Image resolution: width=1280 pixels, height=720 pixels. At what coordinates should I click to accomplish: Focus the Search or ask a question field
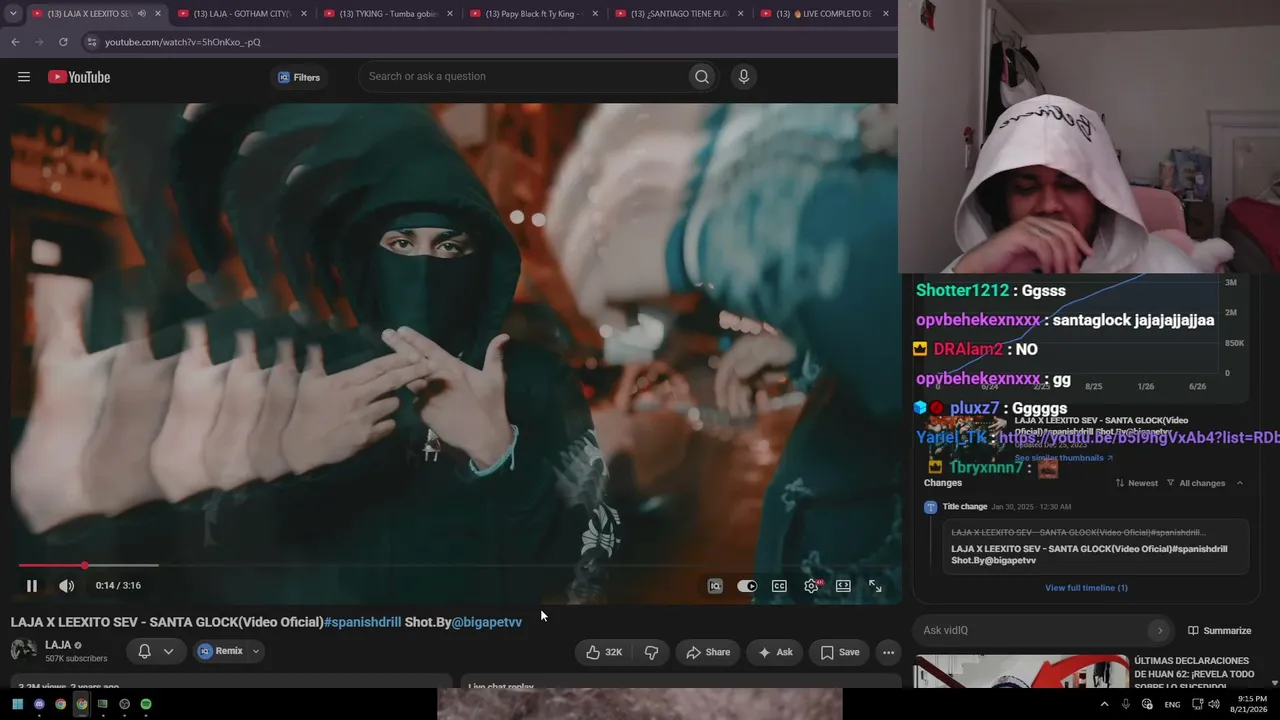pos(523,77)
